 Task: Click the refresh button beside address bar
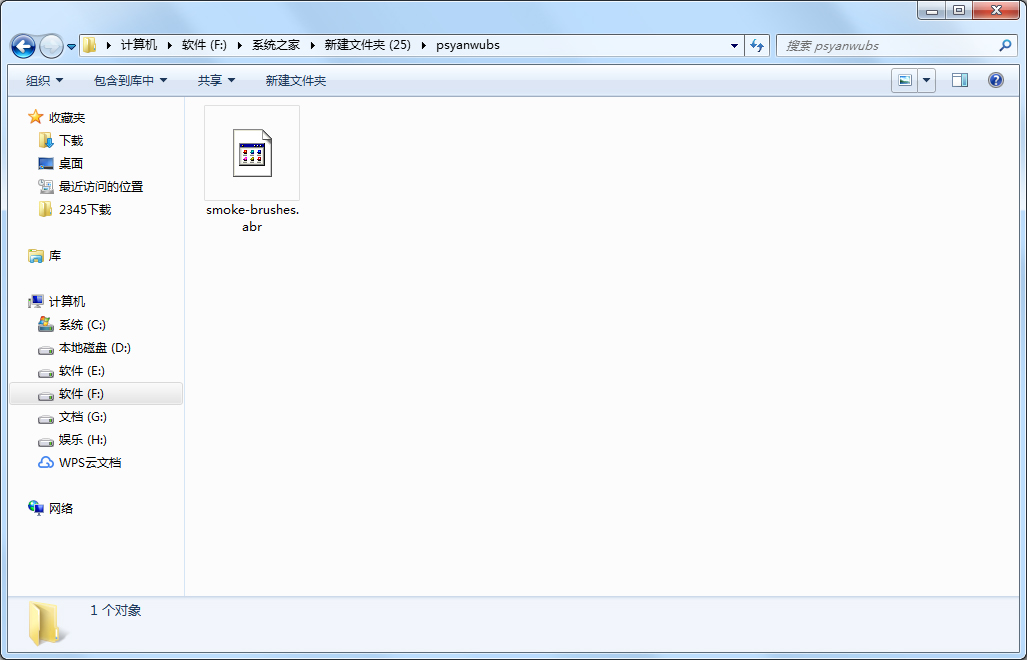[x=757, y=46]
